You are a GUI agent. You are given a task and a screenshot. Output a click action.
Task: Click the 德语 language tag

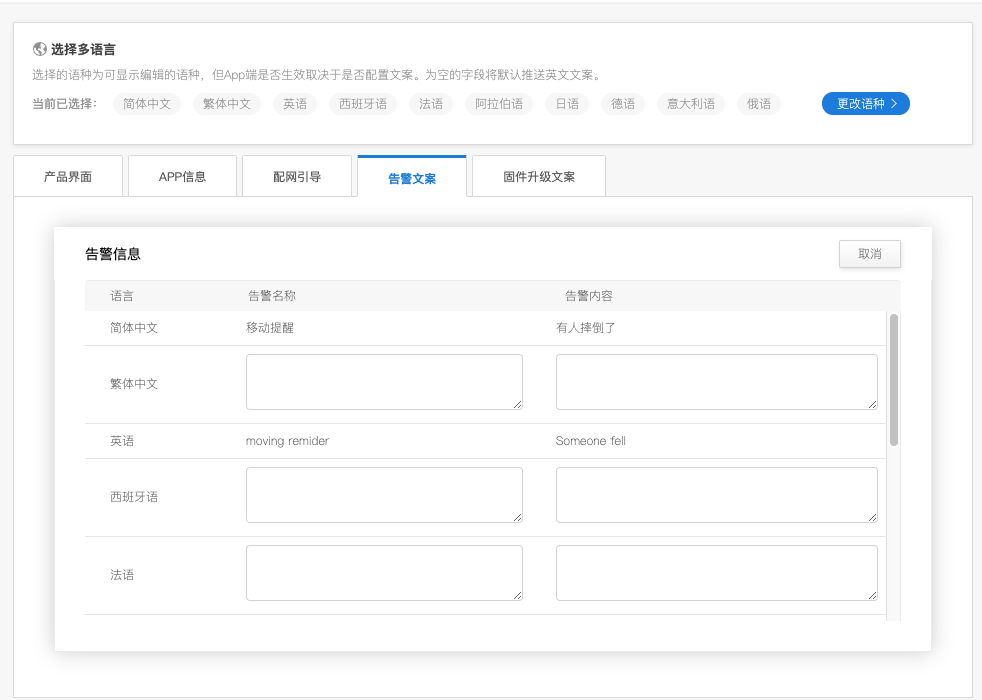click(623, 104)
